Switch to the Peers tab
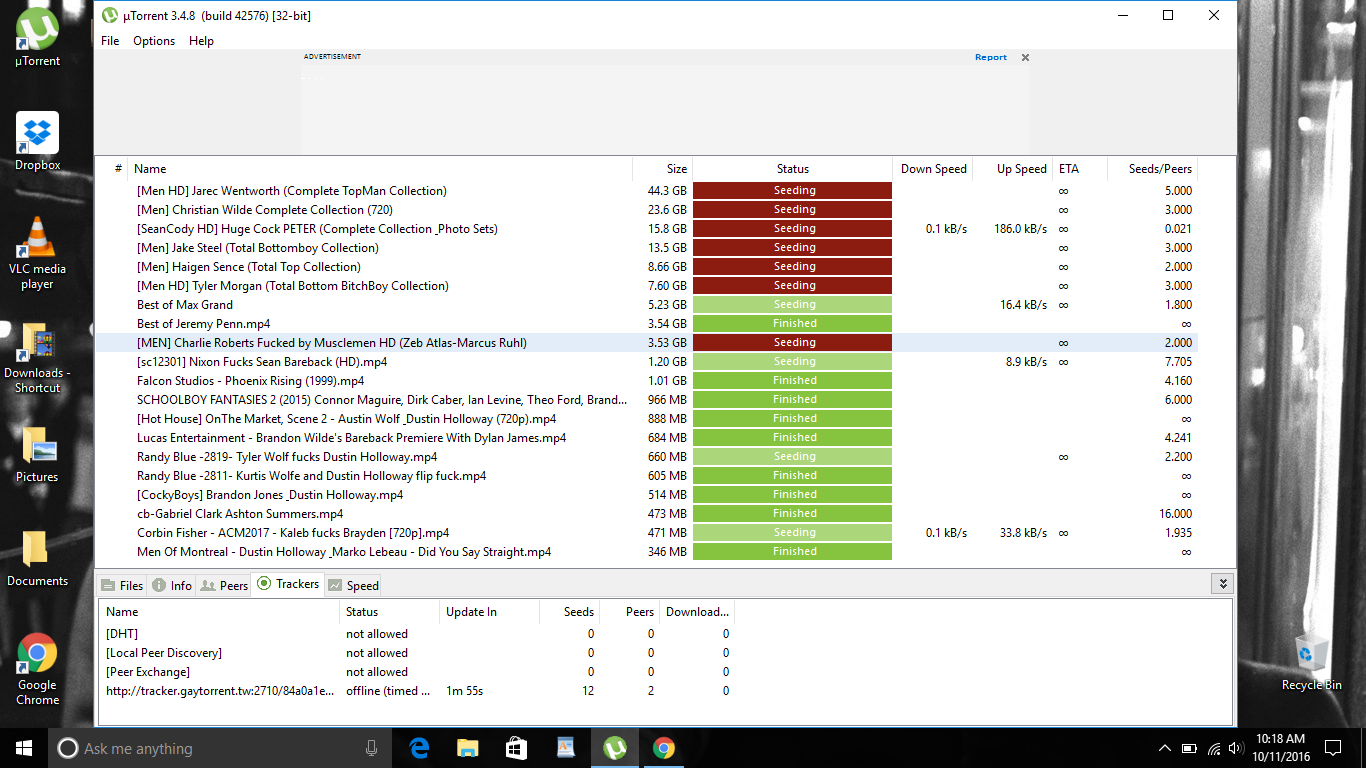Image resolution: width=1366 pixels, height=768 pixels. (x=224, y=586)
